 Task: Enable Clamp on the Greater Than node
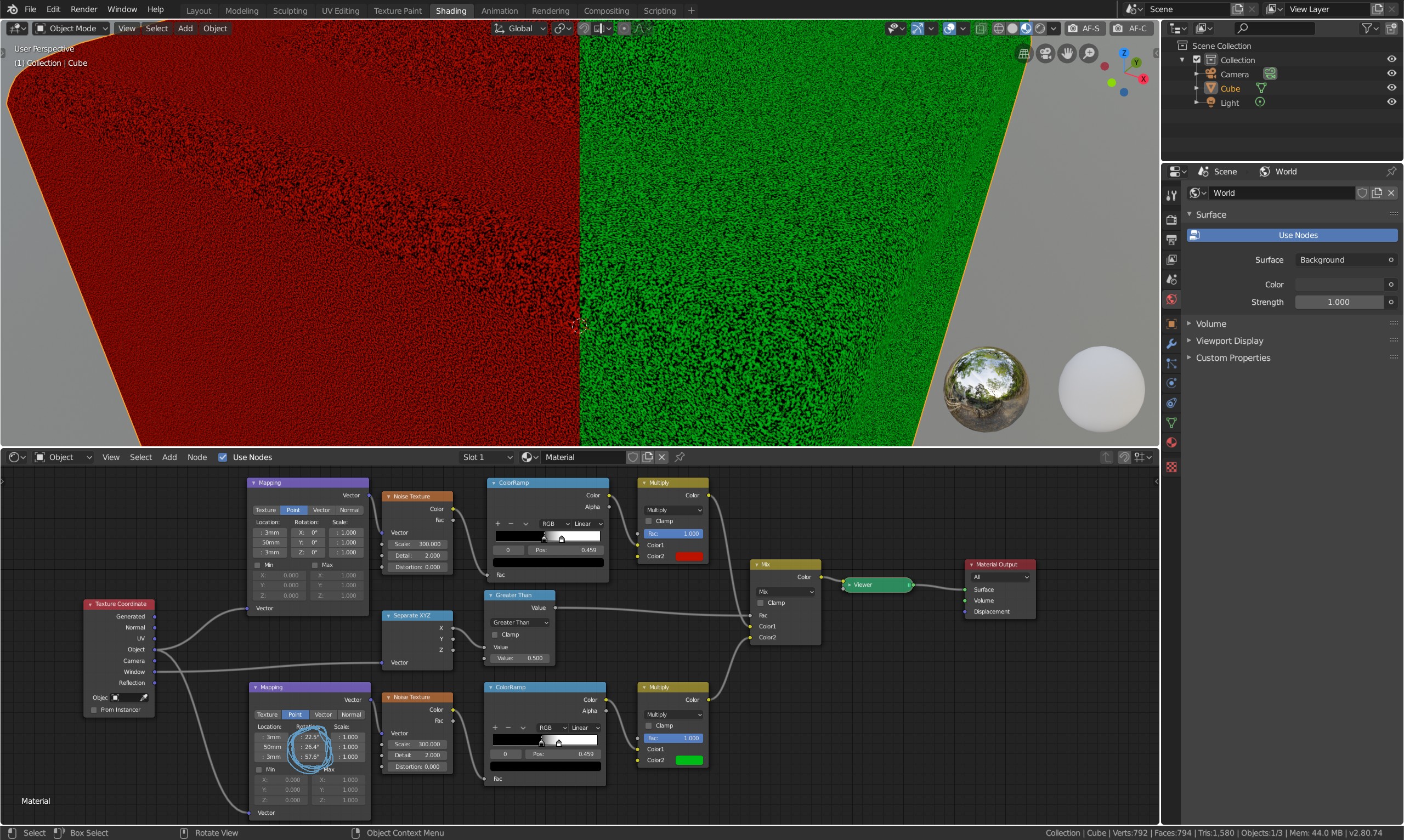494,634
